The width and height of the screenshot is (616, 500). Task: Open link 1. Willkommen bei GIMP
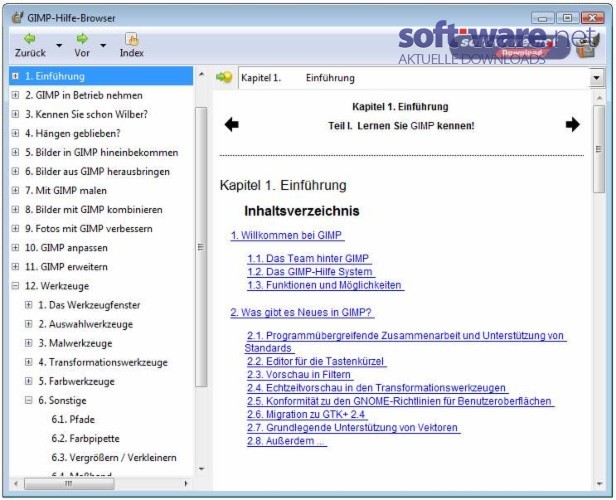click(x=287, y=235)
